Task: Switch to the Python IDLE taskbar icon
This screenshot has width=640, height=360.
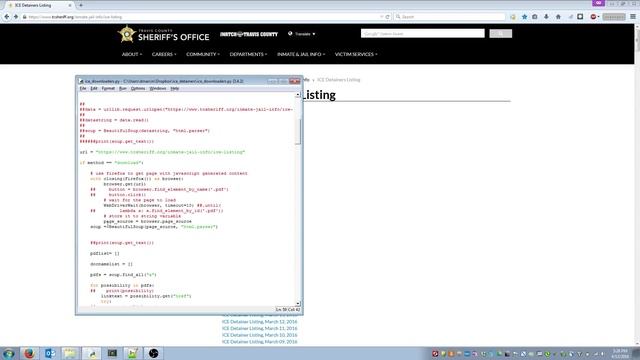Action: coord(91,353)
